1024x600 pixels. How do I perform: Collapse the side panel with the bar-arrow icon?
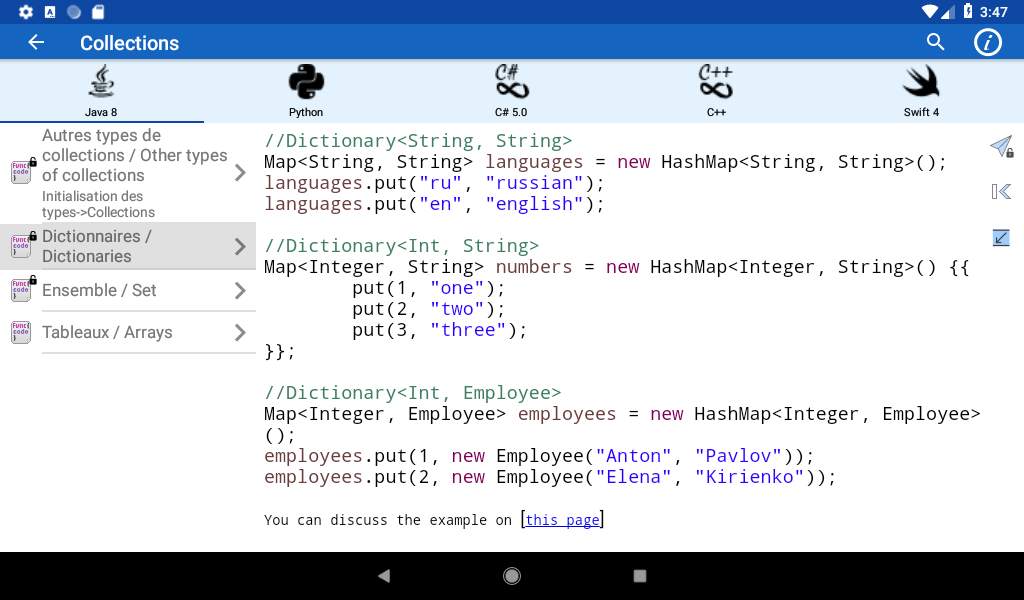[1001, 192]
